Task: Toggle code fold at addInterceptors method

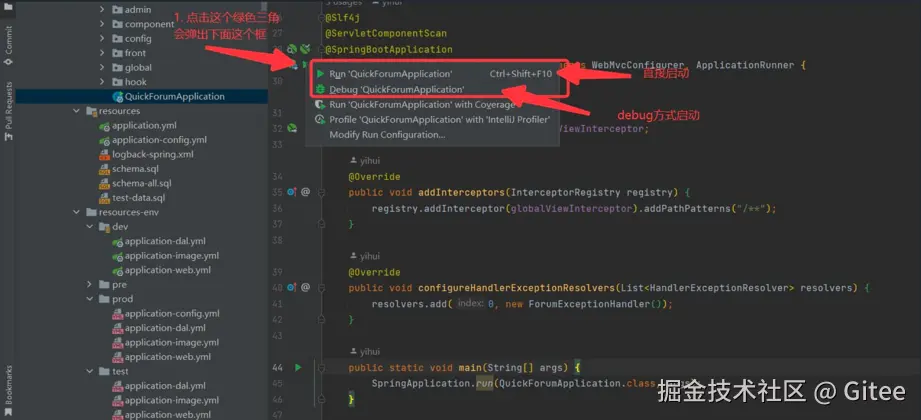Action: click(x=321, y=192)
